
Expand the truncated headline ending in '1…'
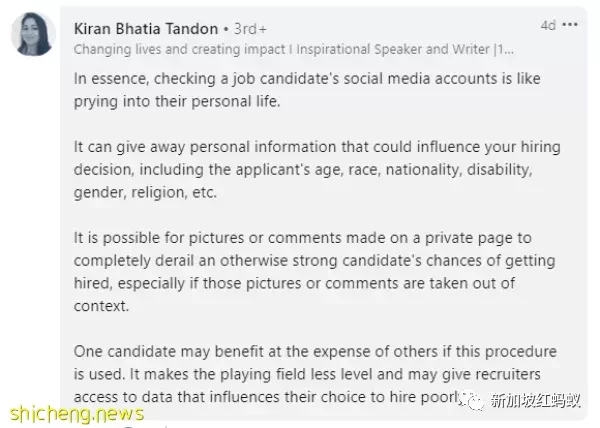505,49
